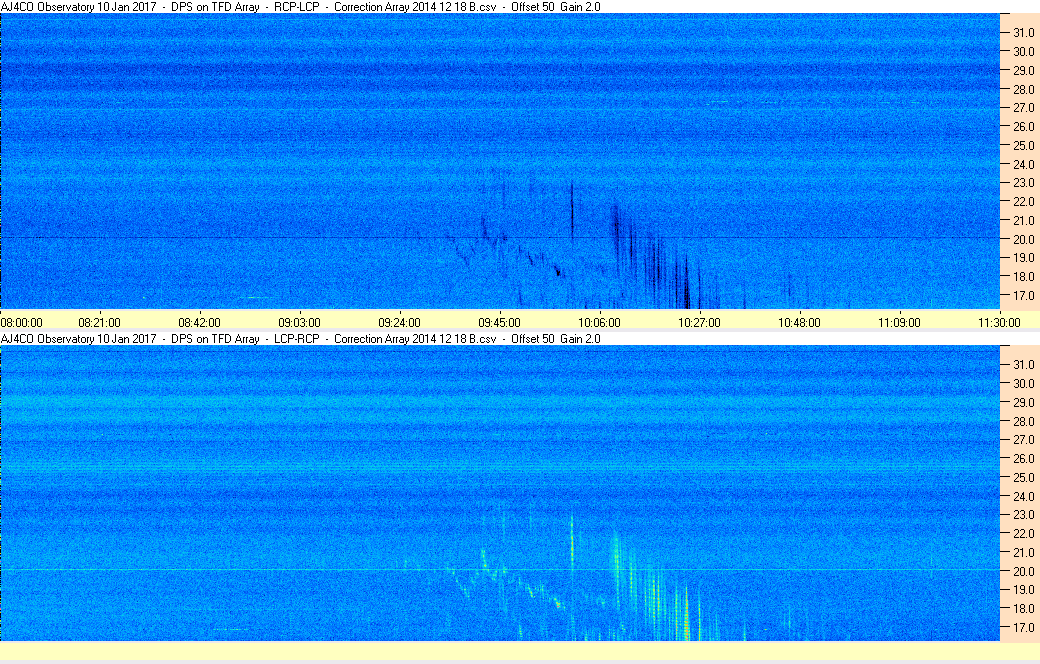Click the 20 MHz horizontal line in bottom spectrogram
Image resolution: width=1040 pixels, height=664 pixels.
(x=499, y=570)
